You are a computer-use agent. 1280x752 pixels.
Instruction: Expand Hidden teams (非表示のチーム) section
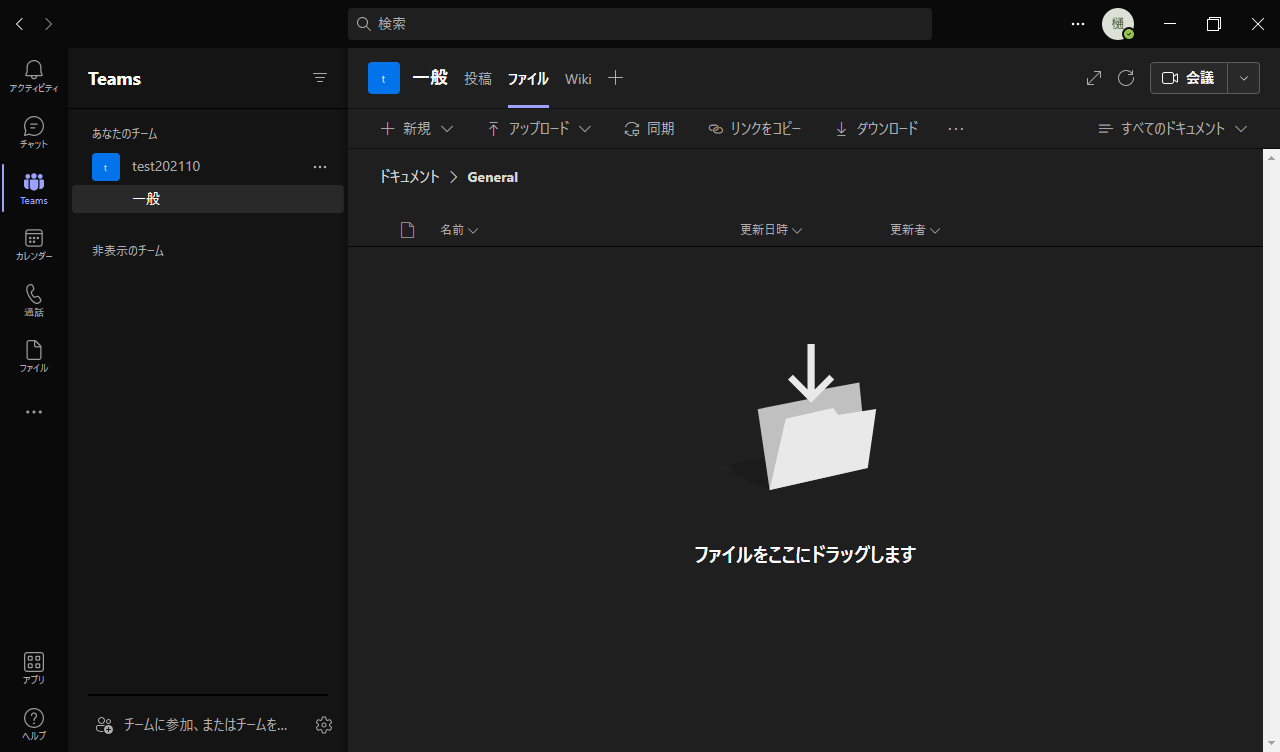coord(128,251)
